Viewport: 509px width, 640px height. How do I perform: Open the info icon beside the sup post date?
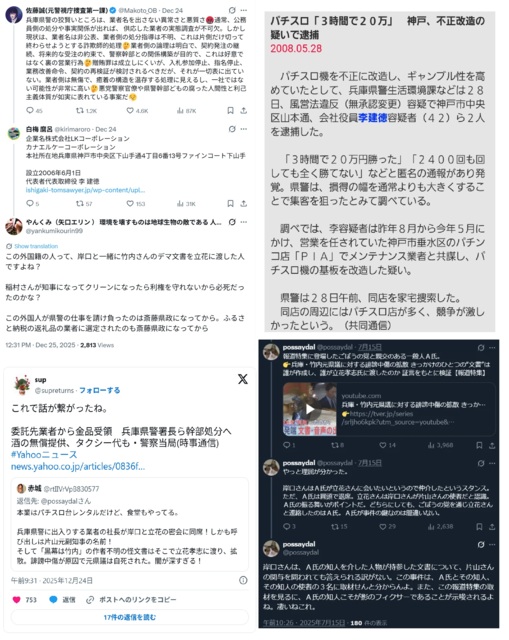click(x=243, y=580)
